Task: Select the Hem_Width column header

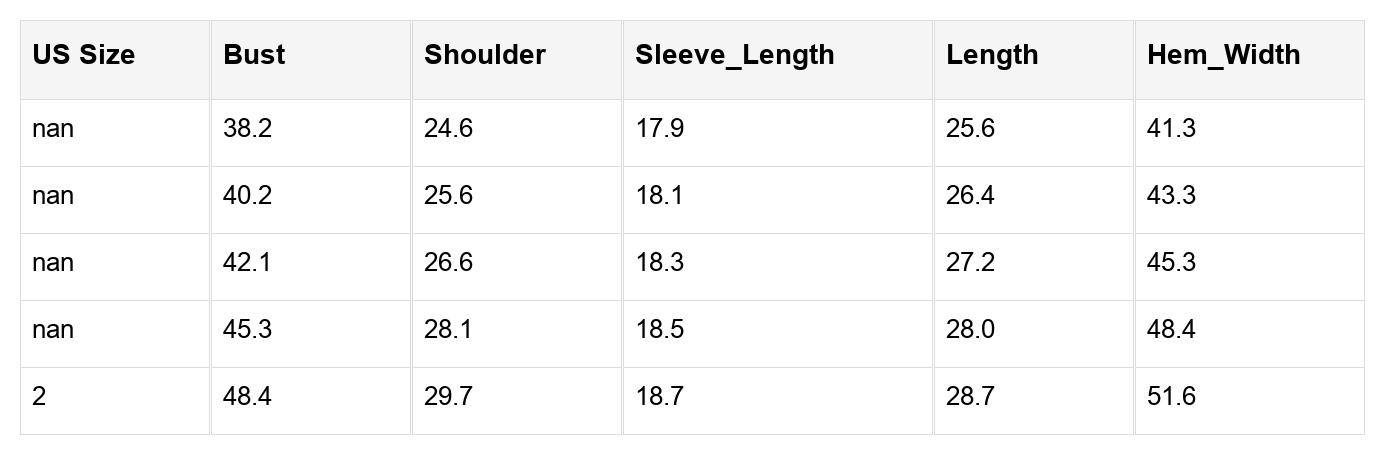Action: coord(1223,55)
